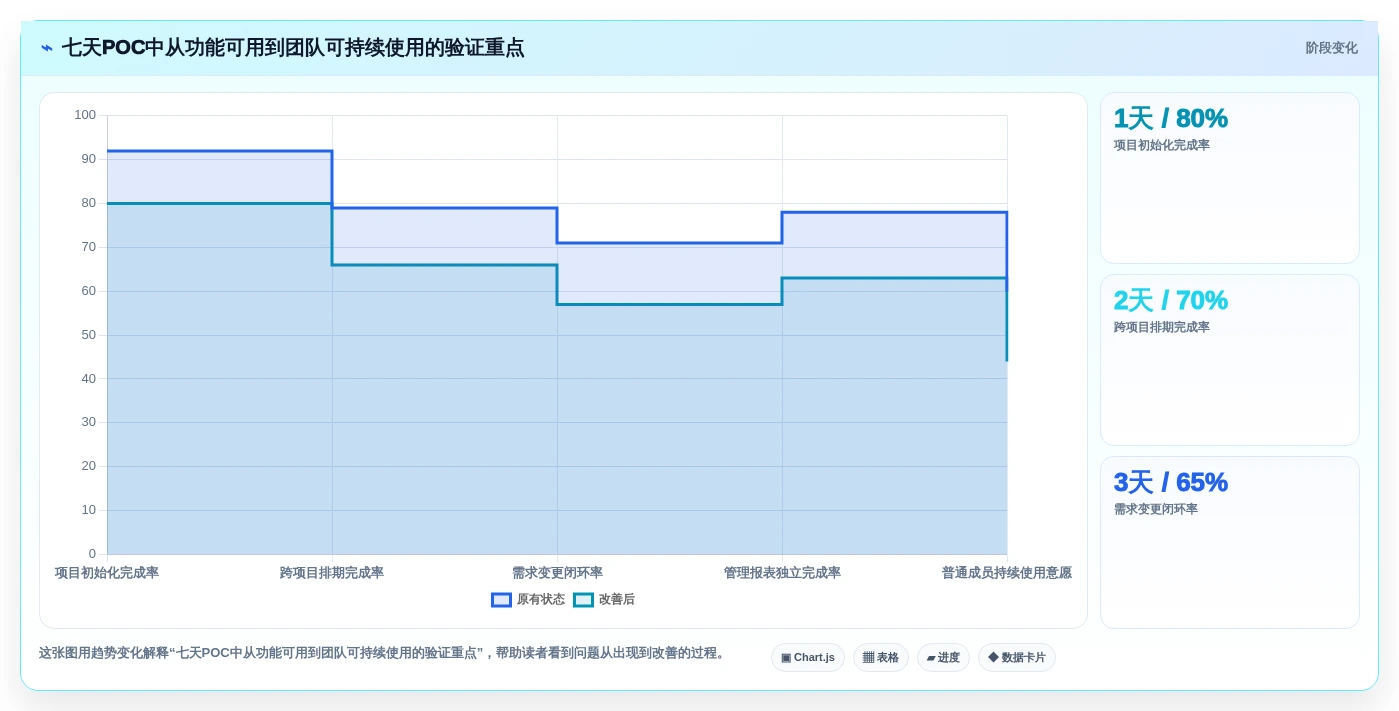This screenshot has width=1399, height=711.
Task: Click the 进度 tag
Action: 943,657
